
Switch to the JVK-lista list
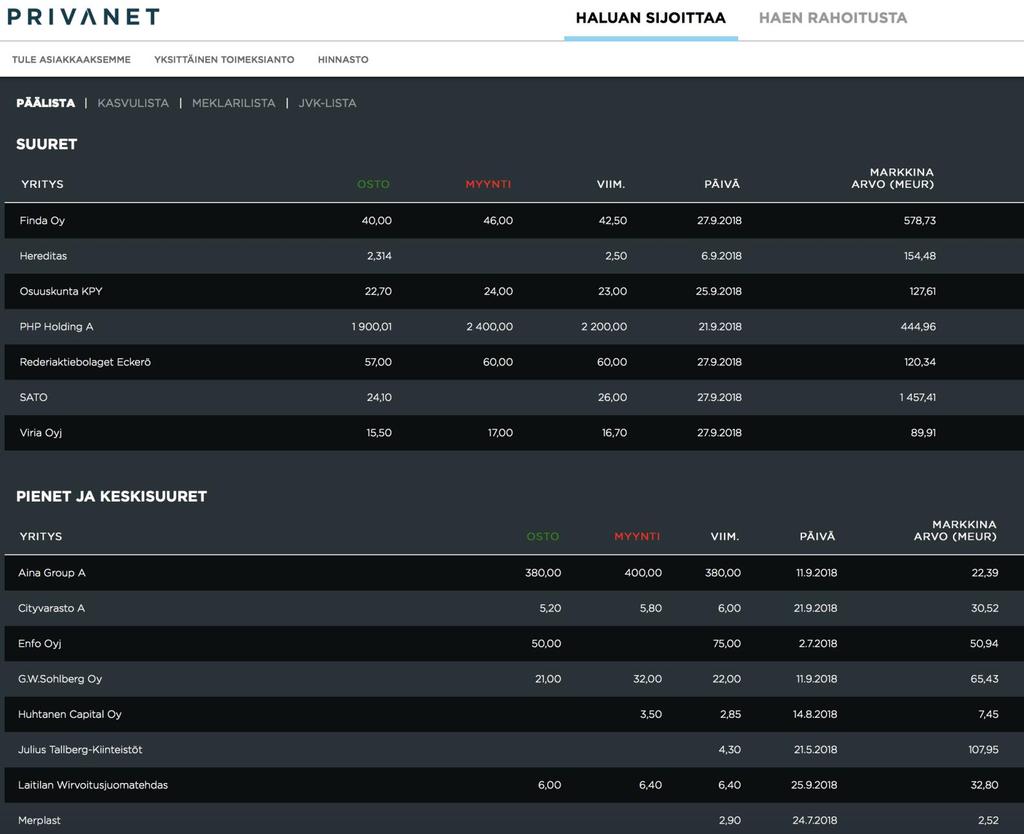327,103
